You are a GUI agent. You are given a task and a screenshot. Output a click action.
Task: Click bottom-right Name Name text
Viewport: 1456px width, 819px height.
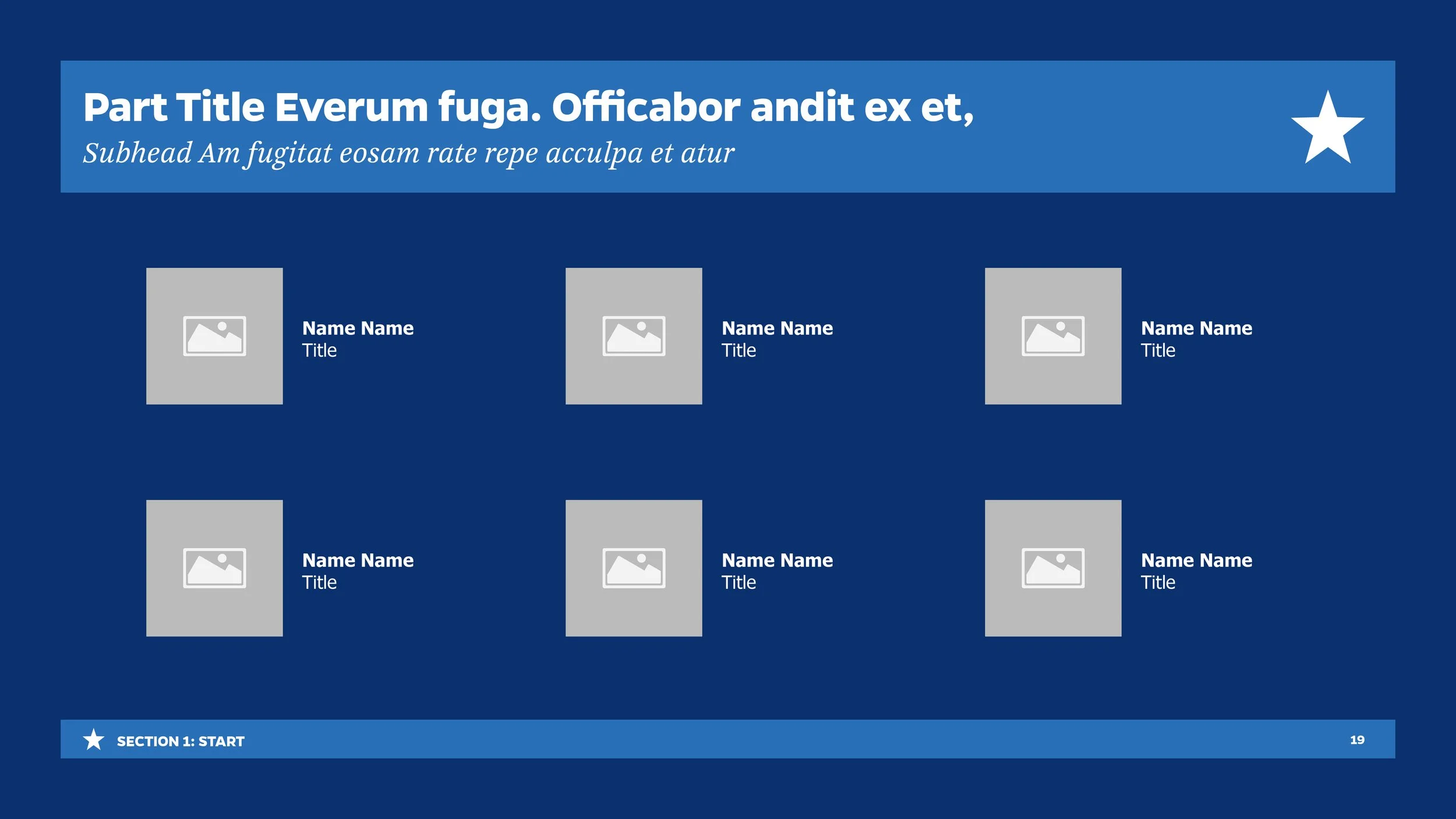tap(1196, 560)
